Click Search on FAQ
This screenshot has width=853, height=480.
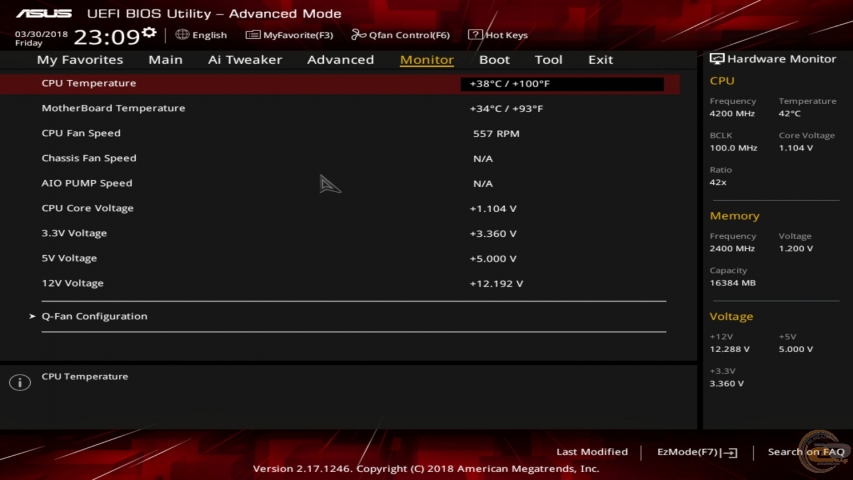pyautogui.click(x=806, y=452)
